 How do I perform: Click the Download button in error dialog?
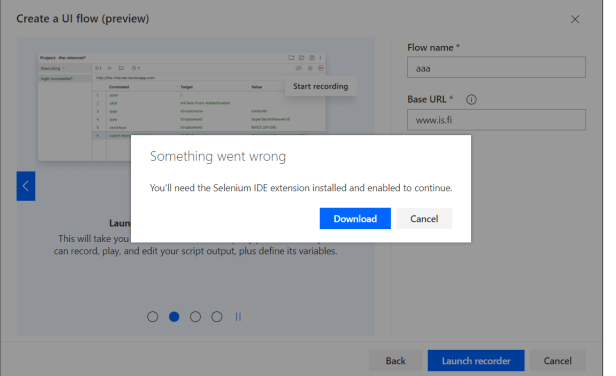tap(355, 218)
